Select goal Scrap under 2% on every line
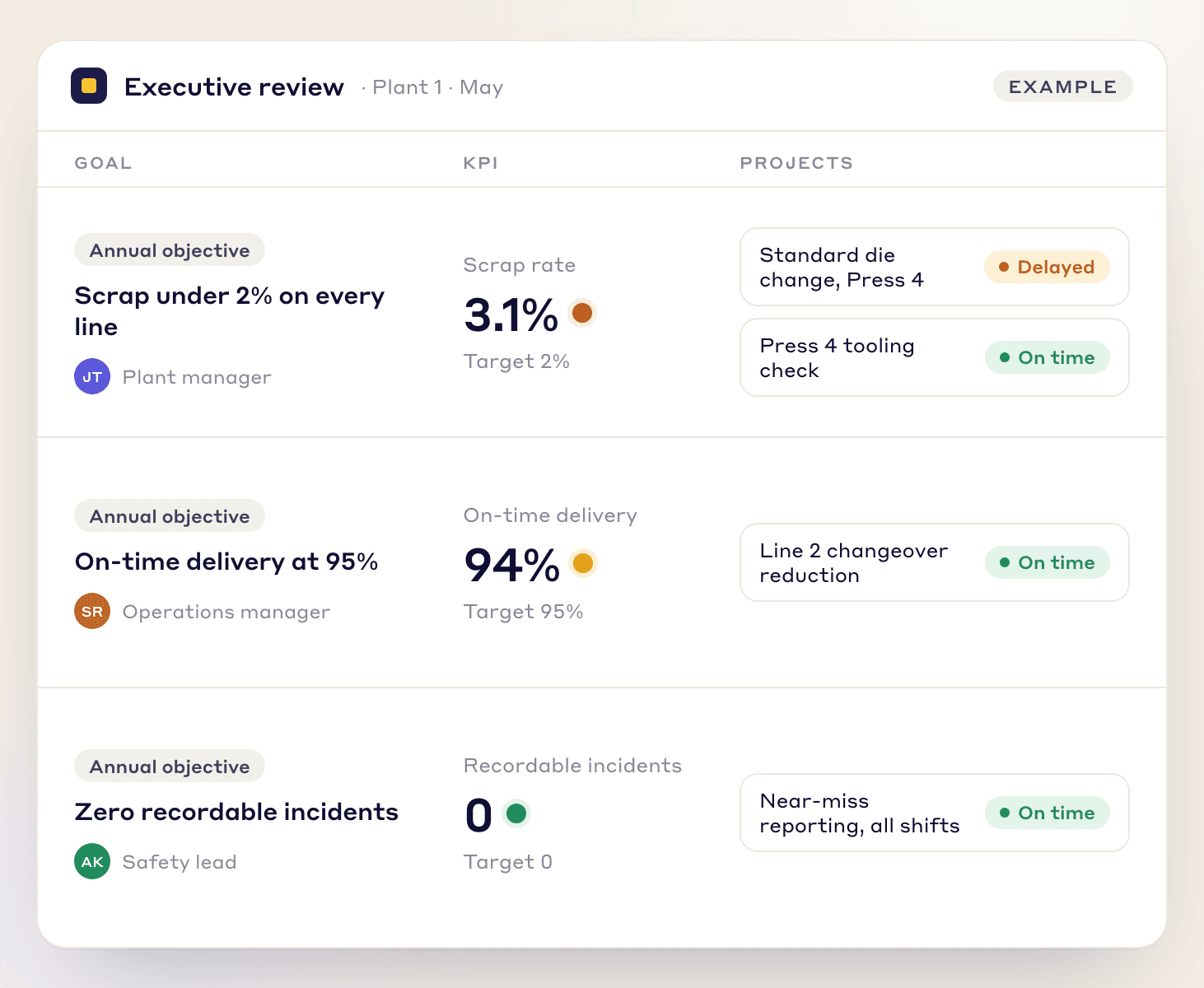 tap(230, 311)
